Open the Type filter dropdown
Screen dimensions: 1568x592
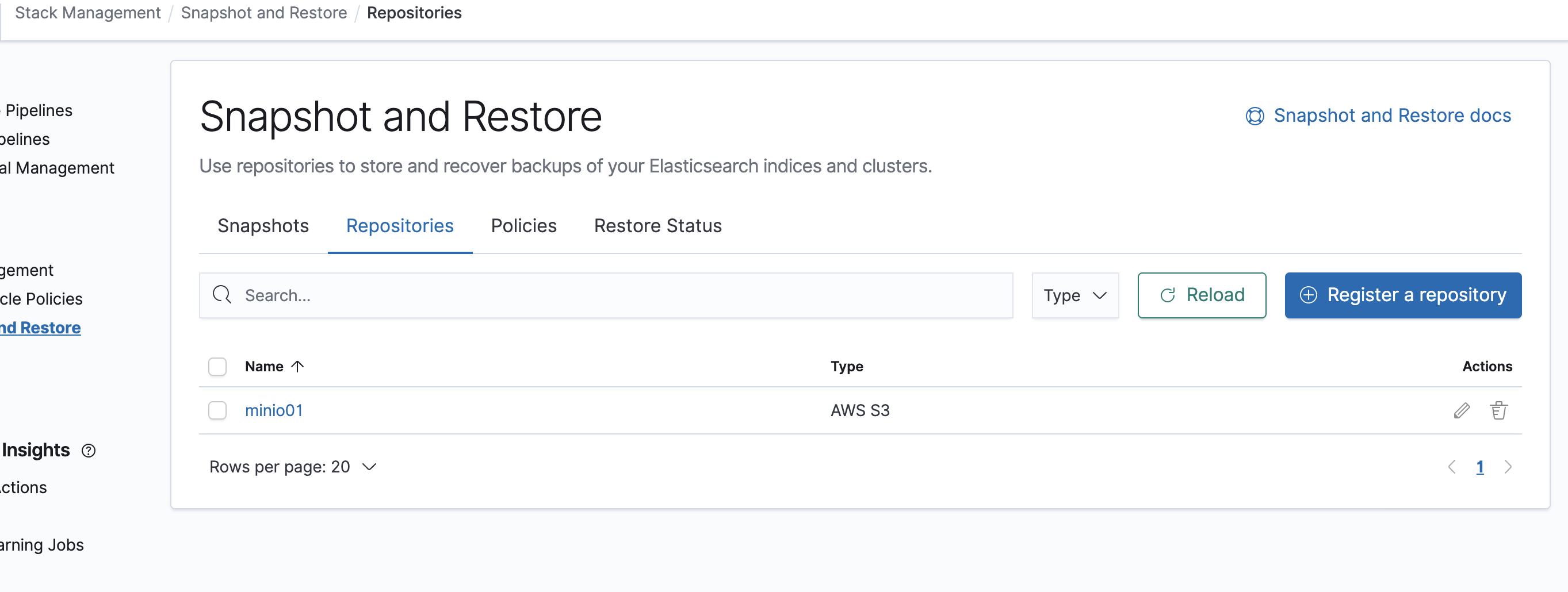1074,295
